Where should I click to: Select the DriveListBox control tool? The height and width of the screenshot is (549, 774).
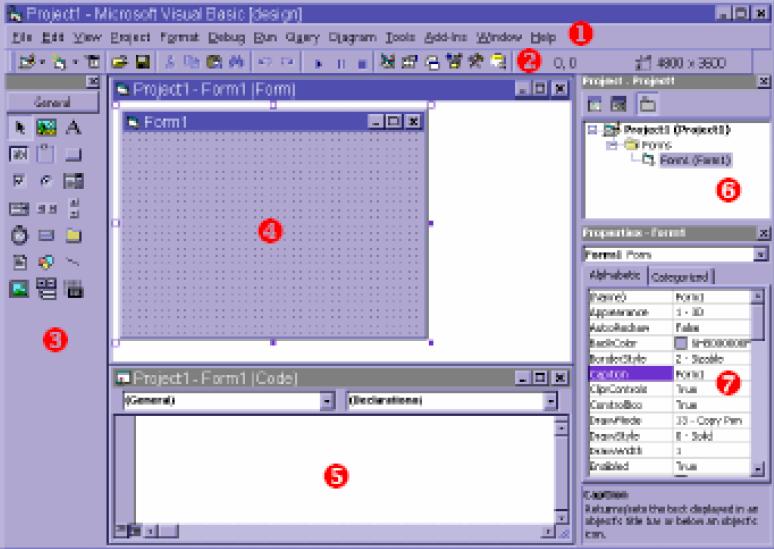tap(46, 235)
